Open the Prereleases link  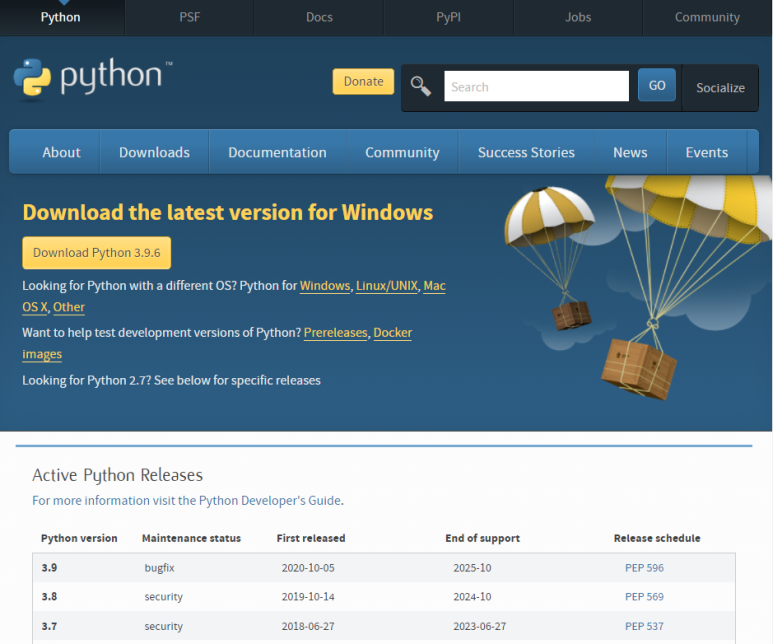point(336,333)
